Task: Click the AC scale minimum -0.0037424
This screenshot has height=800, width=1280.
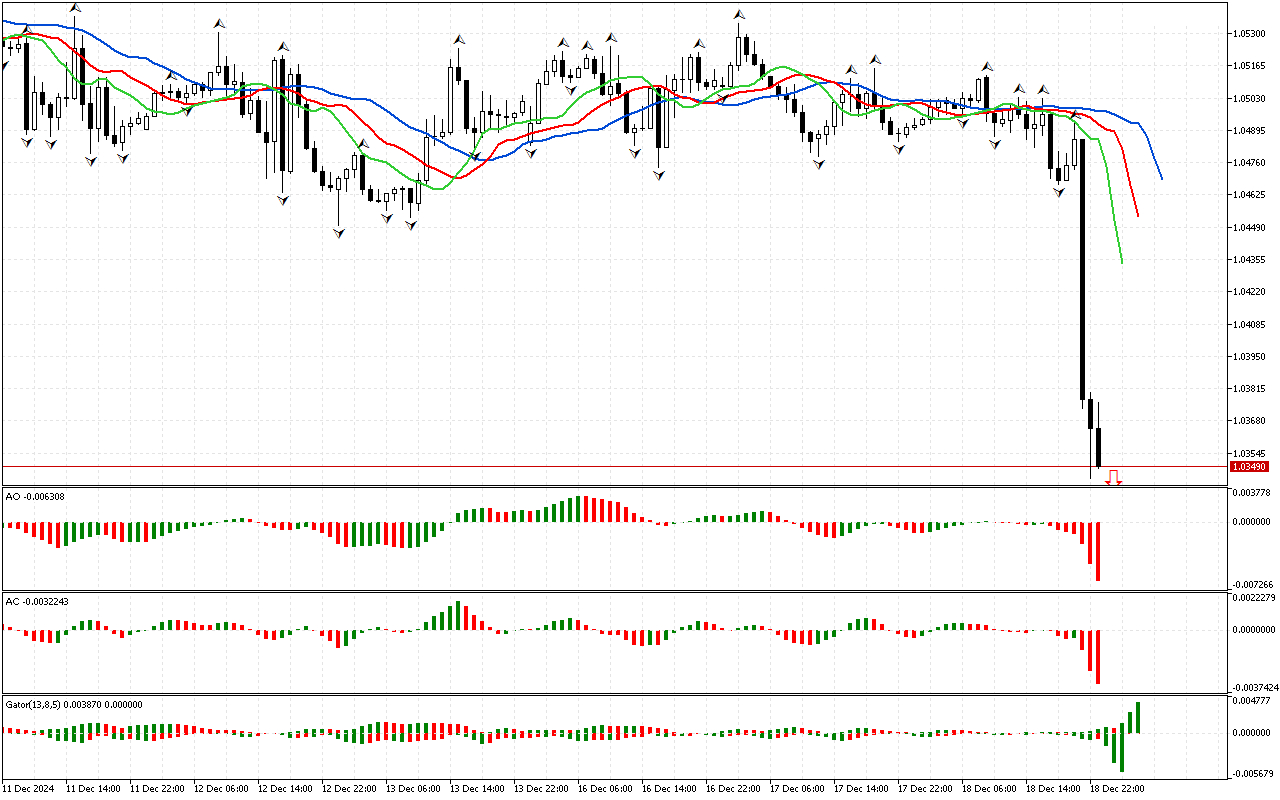Action: [1255, 688]
